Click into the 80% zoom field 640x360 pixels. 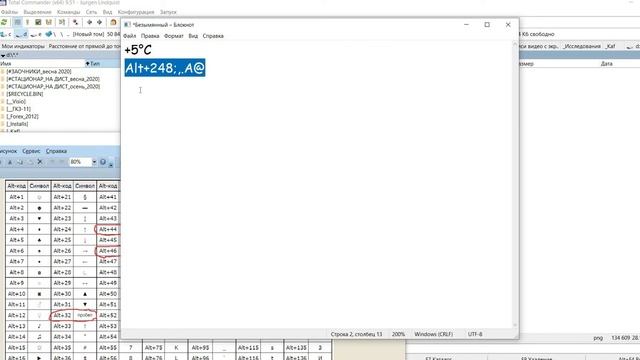(80, 162)
